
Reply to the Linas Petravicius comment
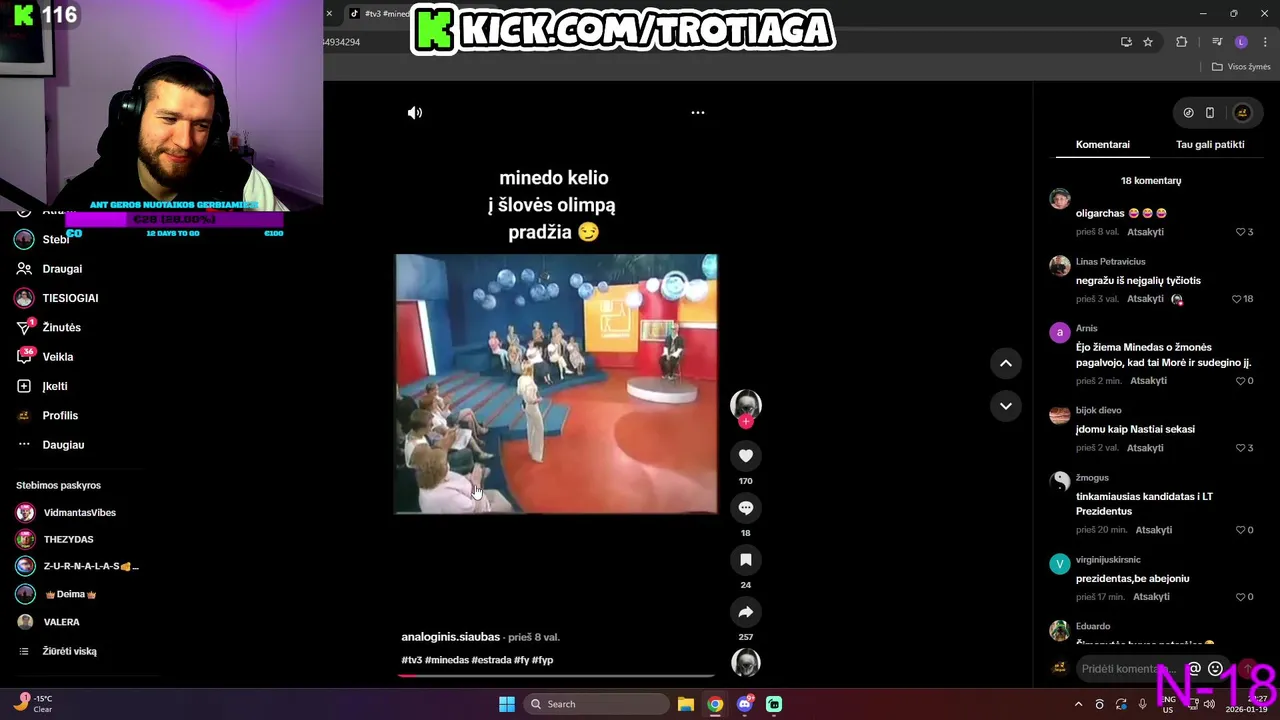(x=1145, y=299)
